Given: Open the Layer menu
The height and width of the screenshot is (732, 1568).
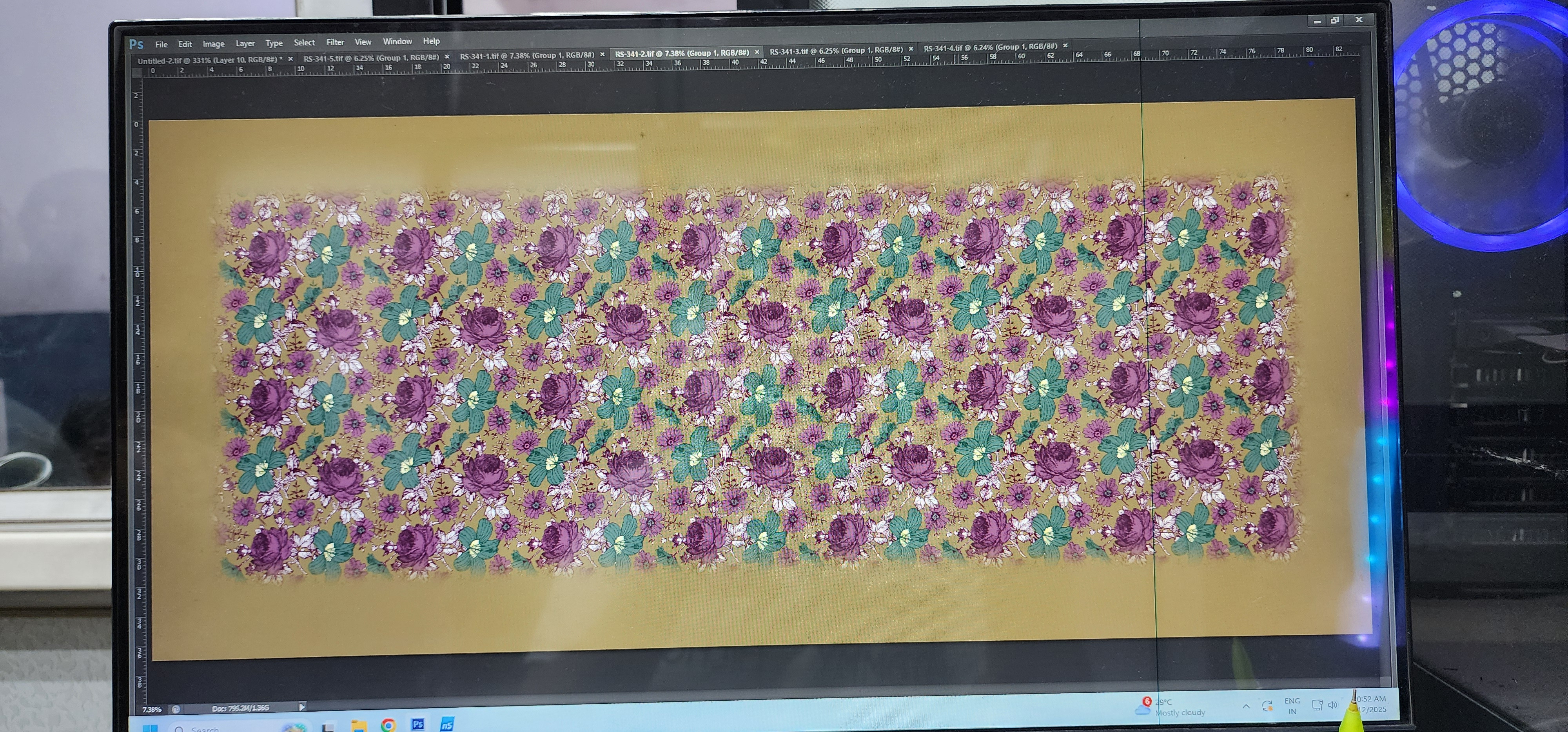Looking at the screenshot, I should (x=245, y=44).
